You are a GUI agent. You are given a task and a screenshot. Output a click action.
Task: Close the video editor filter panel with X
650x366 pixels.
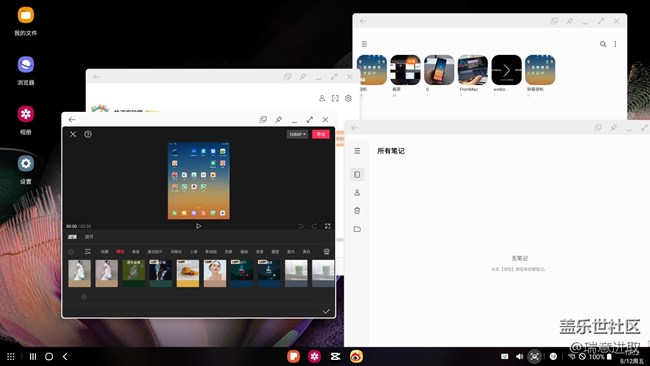tap(73, 134)
